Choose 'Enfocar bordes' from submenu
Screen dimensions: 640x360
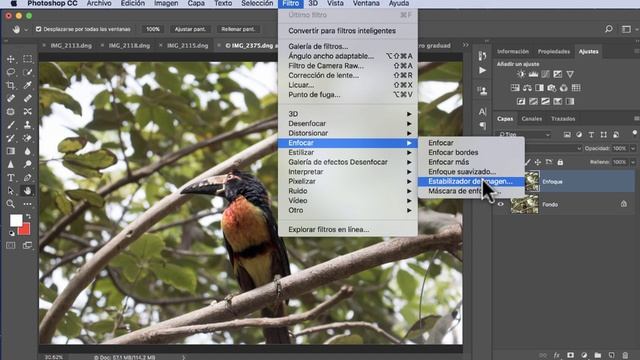click(471, 152)
